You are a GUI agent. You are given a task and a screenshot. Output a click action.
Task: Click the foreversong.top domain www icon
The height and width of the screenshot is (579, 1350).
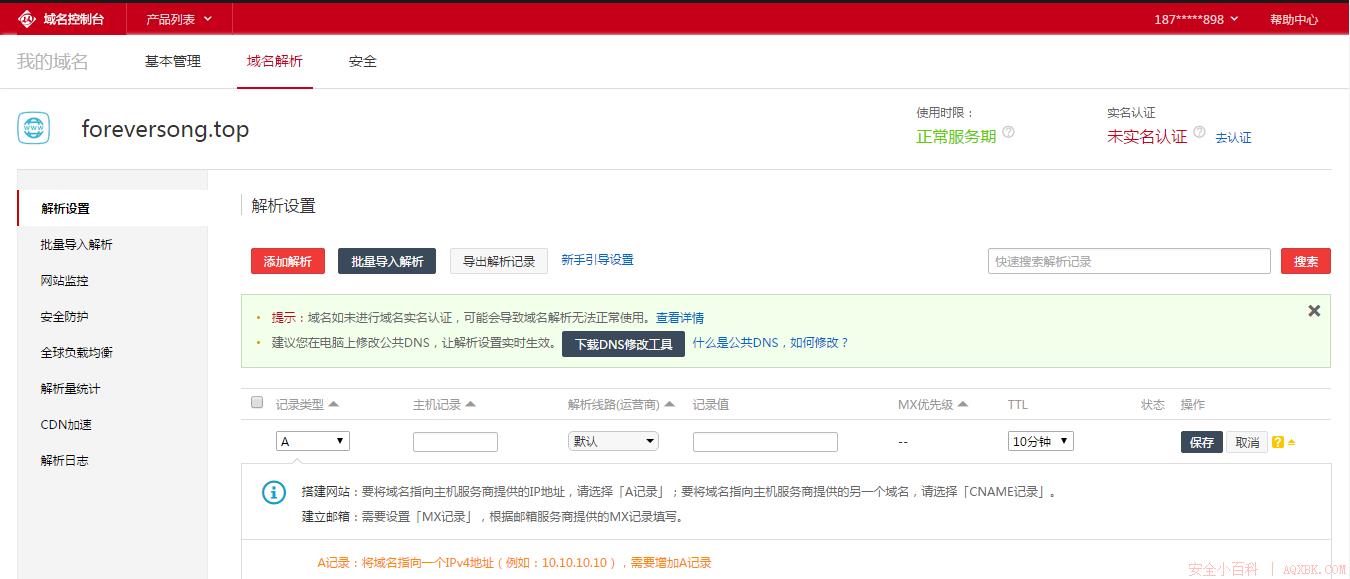[x=34, y=128]
